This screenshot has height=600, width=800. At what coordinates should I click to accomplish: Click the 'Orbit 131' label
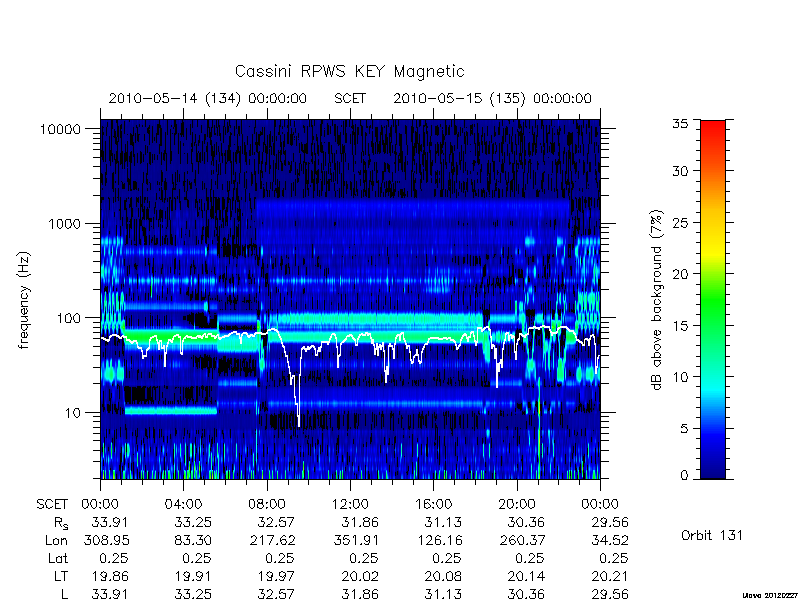[712, 536]
